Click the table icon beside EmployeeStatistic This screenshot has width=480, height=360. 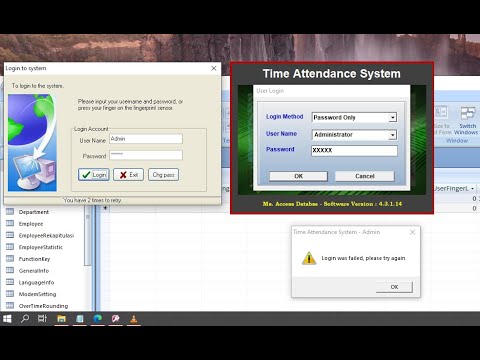10,247
